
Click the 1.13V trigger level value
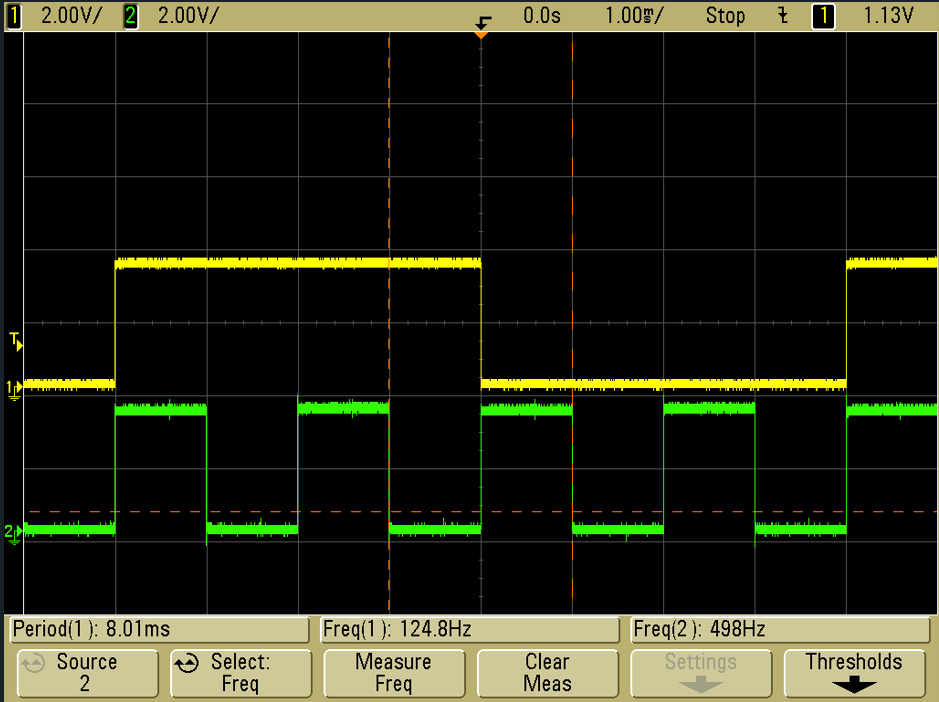(888, 16)
